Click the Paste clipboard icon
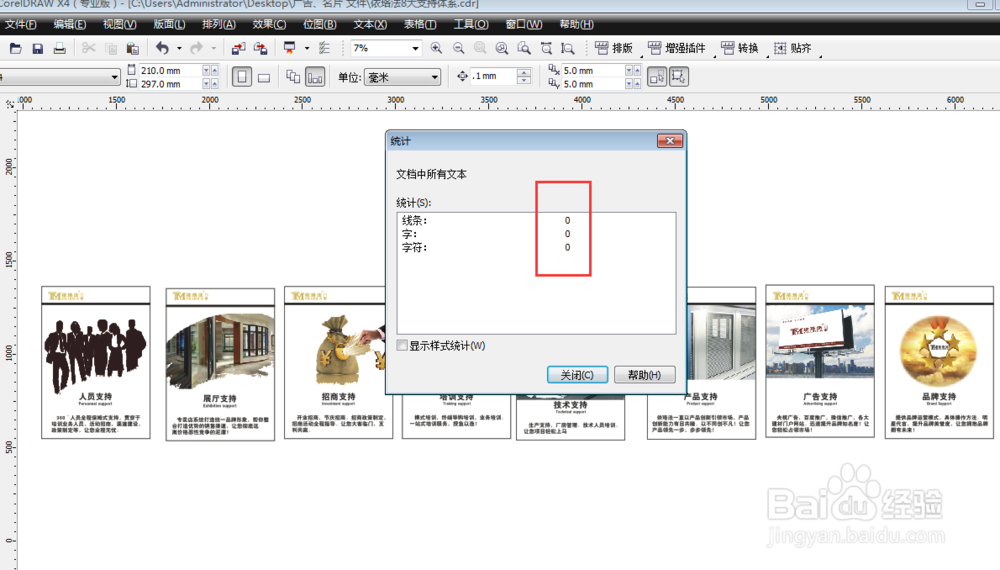The image size is (1000, 570). tap(133, 48)
